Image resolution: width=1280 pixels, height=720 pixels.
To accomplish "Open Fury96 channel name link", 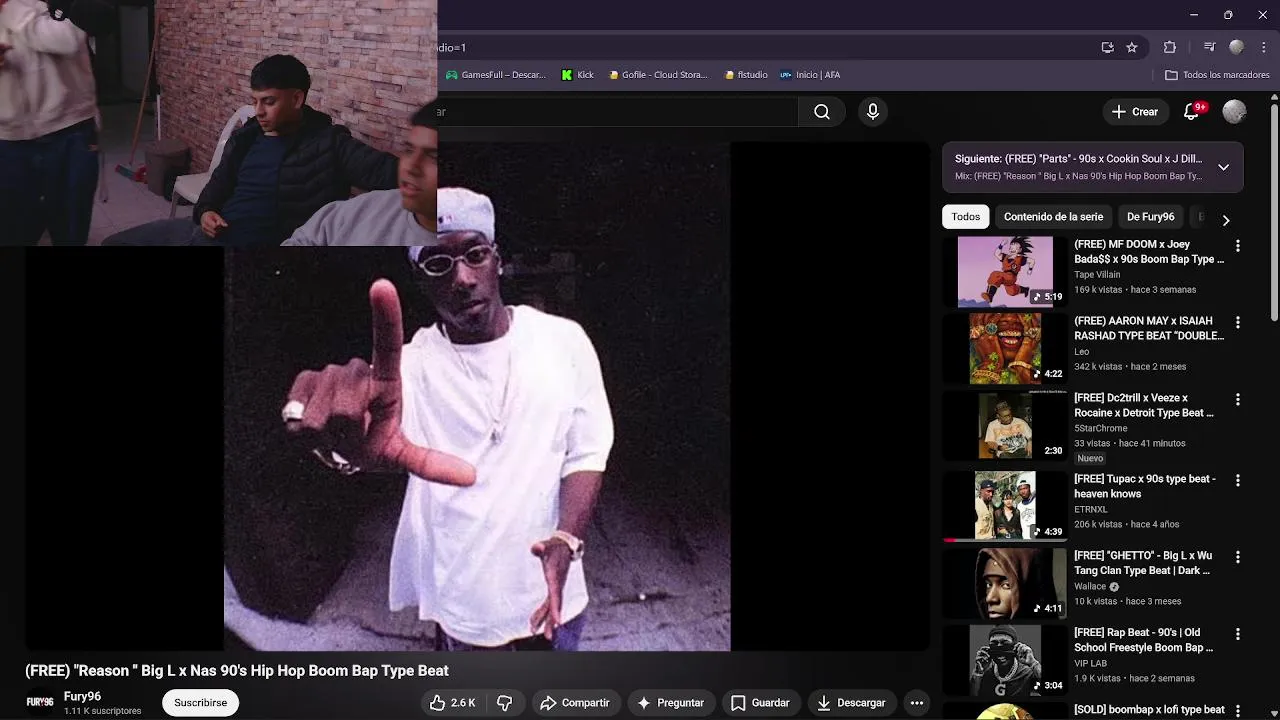I will (x=82, y=696).
